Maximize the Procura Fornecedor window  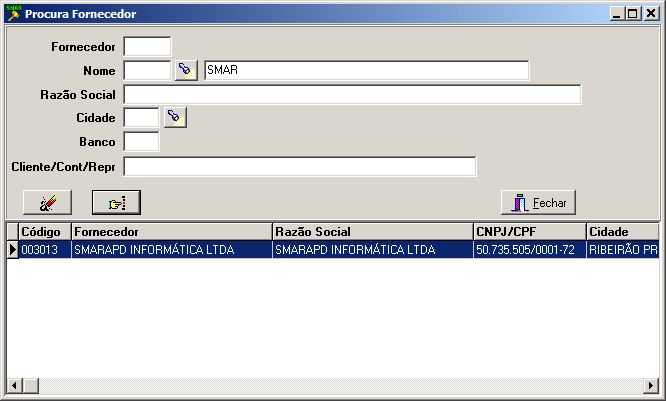click(x=632, y=14)
